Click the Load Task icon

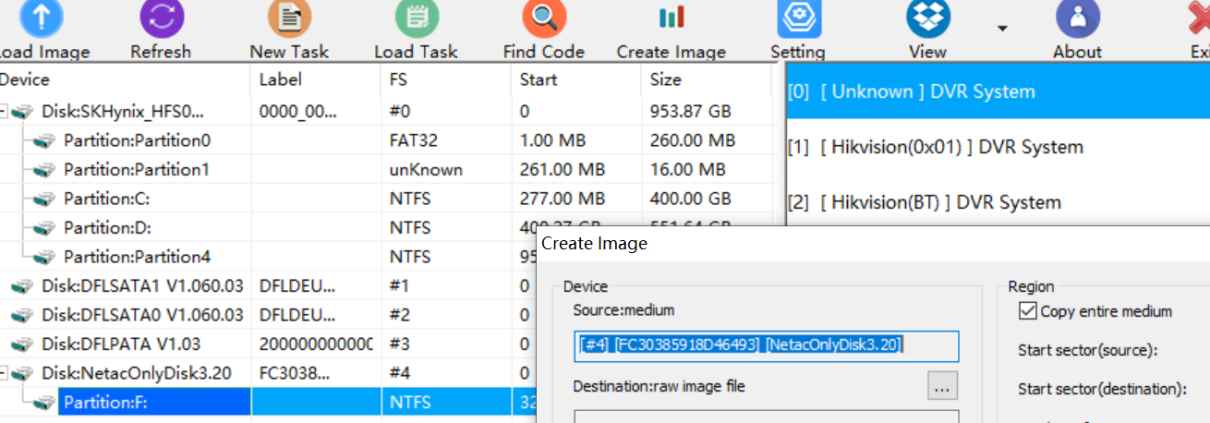416,18
